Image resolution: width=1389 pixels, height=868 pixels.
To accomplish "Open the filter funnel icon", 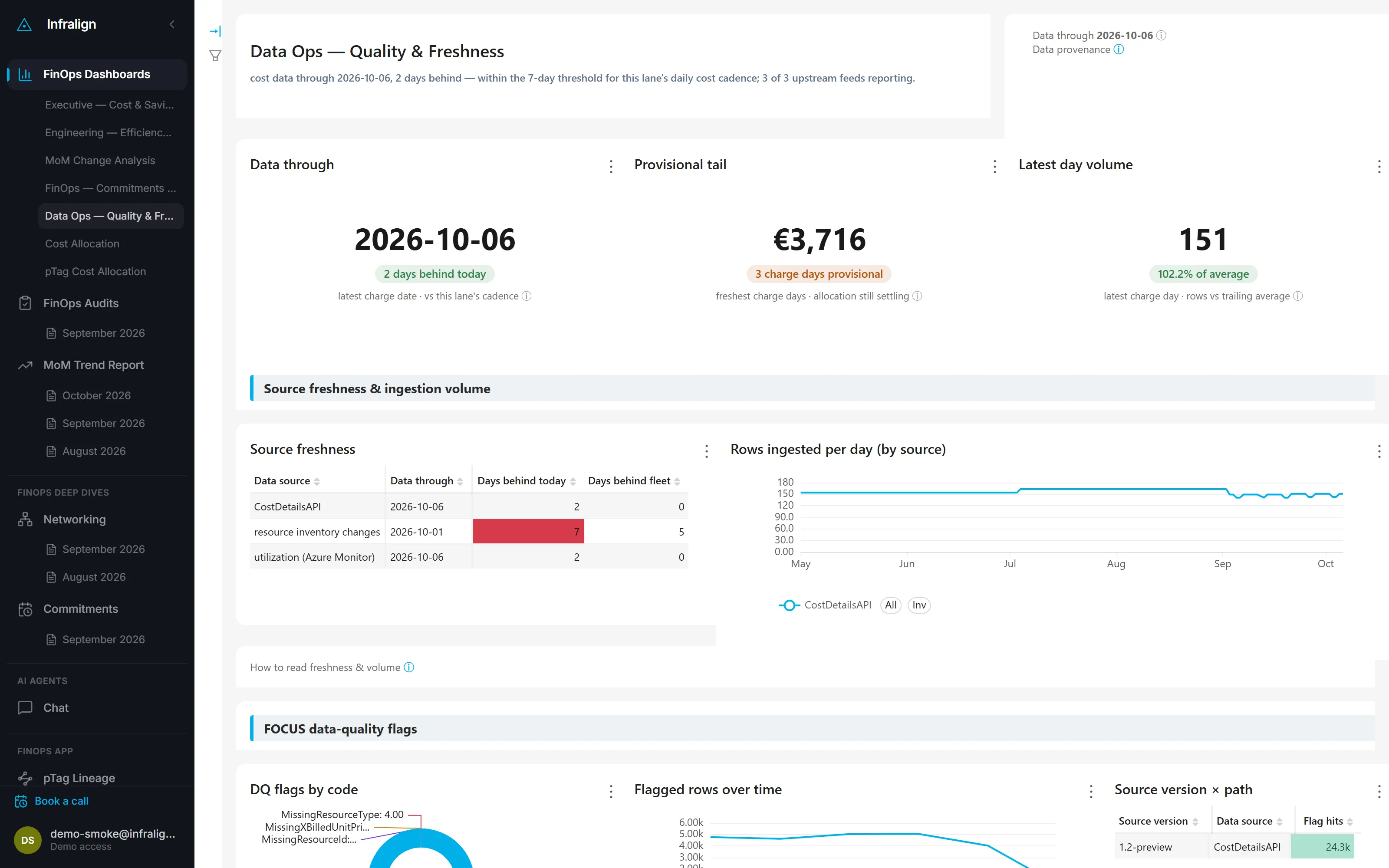I will click(x=215, y=56).
